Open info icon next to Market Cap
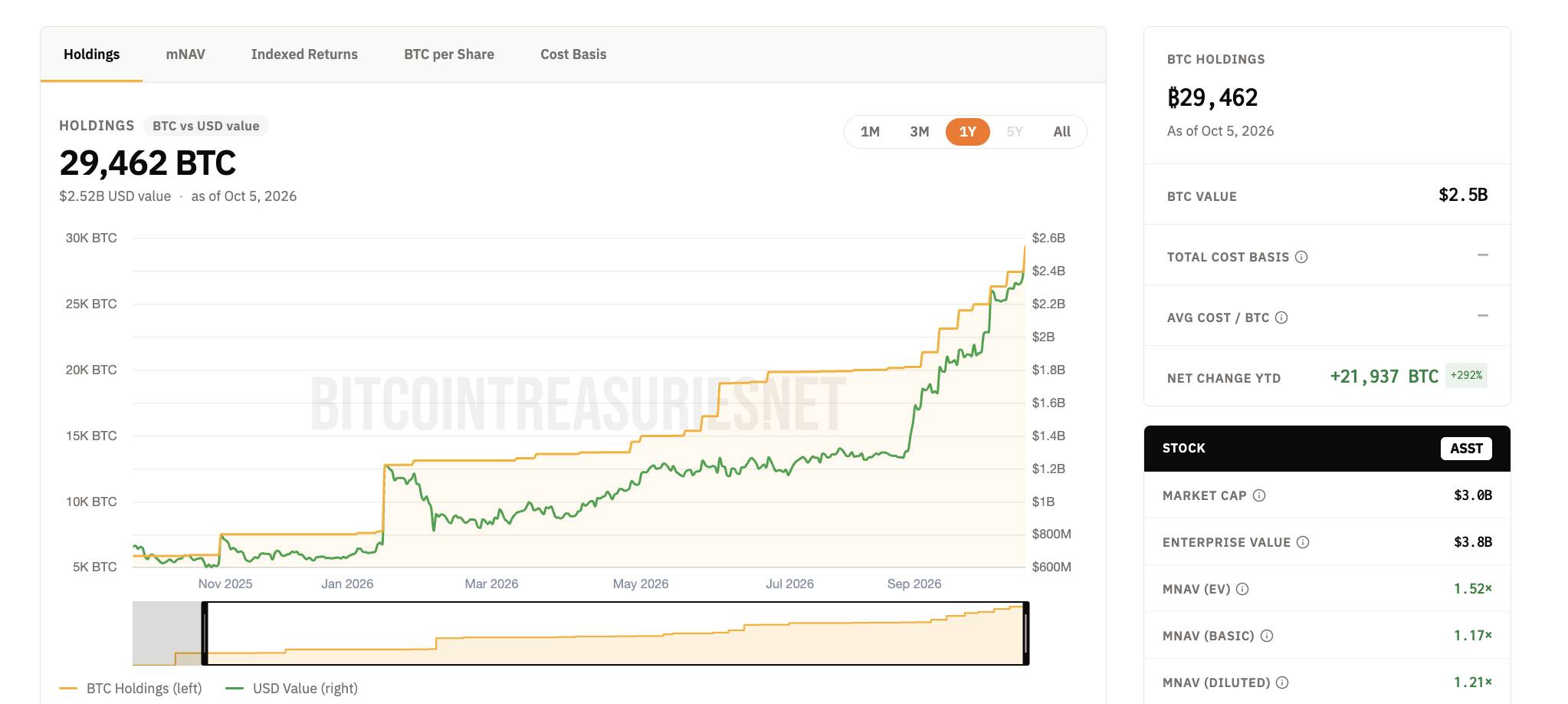1568x704 pixels. (1259, 495)
